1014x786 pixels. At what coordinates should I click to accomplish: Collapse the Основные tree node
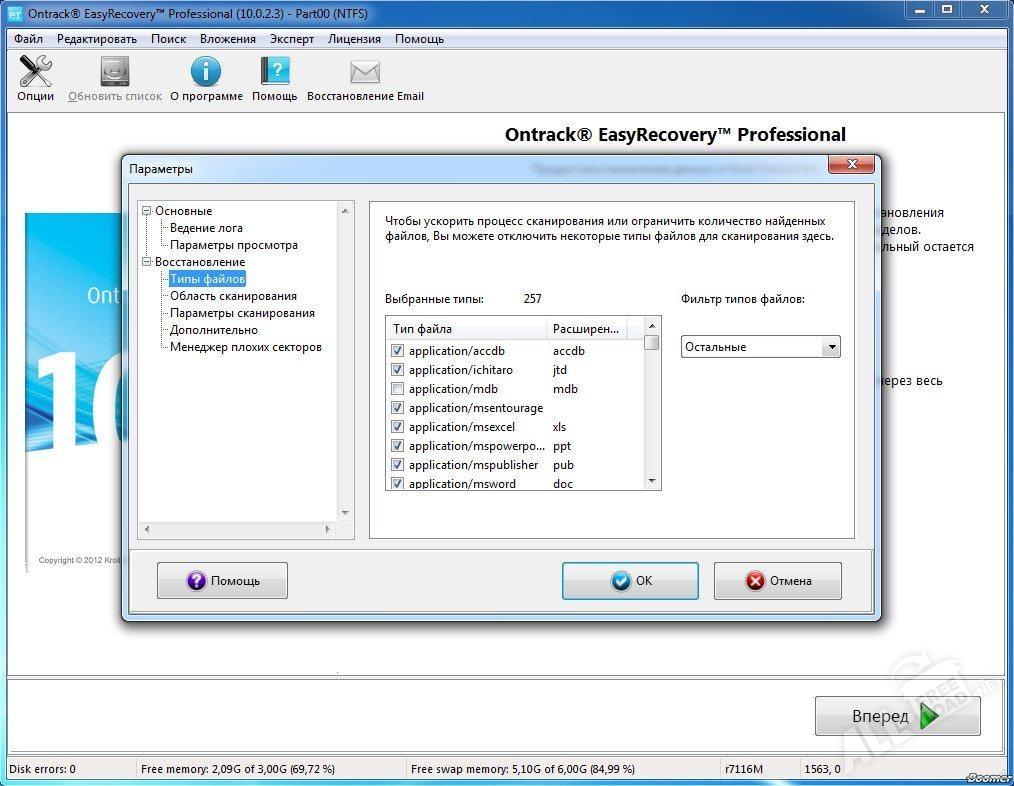[x=147, y=211]
